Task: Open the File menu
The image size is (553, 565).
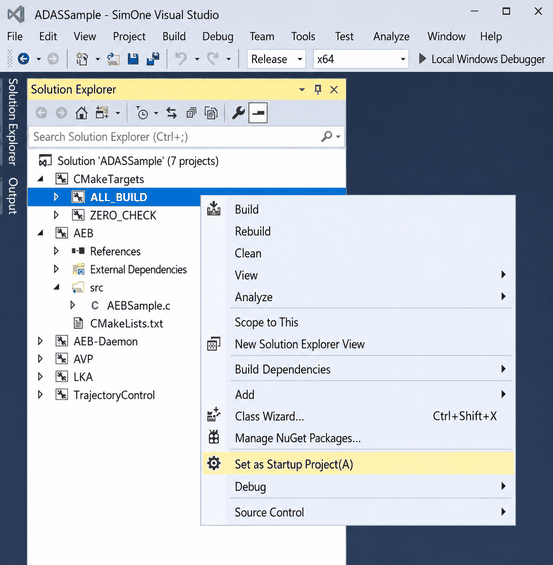Action: (x=15, y=36)
